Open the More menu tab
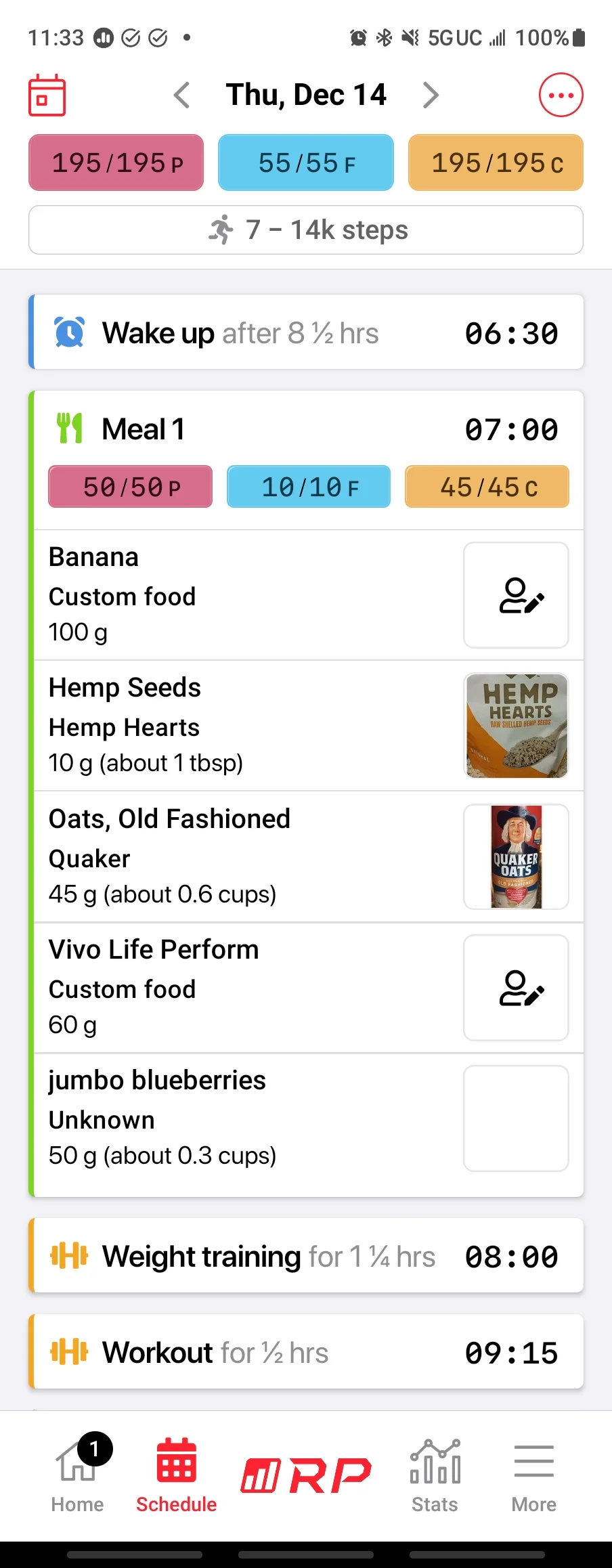Viewport: 612px width, 1568px height. 533,1476
